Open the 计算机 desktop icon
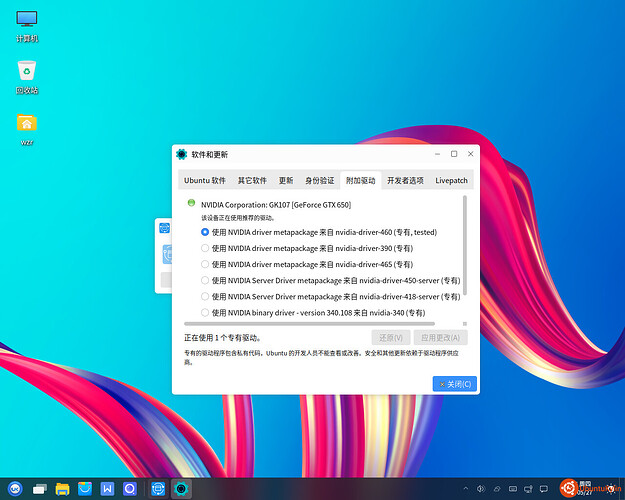 pyautogui.click(x=27, y=26)
